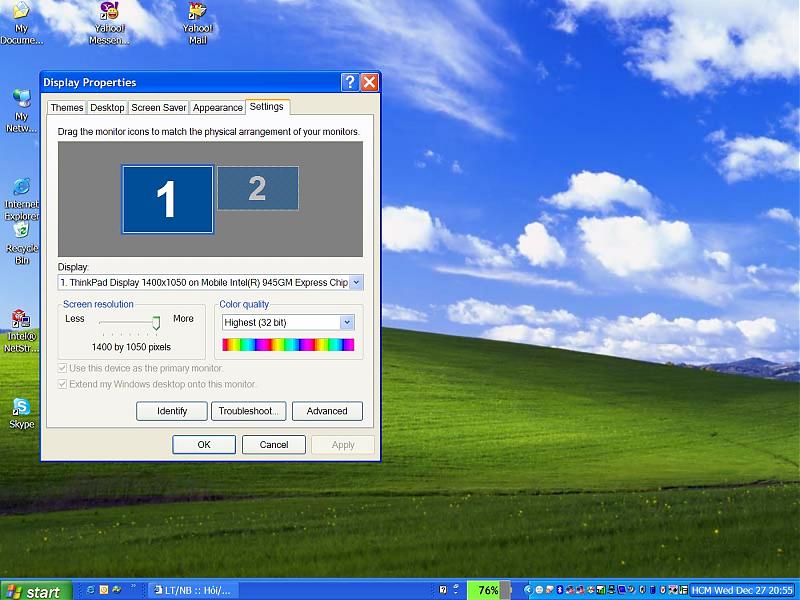Open the Yahoo! Messenger desktop shortcut
The width and height of the screenshot is (800, 600).
(x=109, y=13)
